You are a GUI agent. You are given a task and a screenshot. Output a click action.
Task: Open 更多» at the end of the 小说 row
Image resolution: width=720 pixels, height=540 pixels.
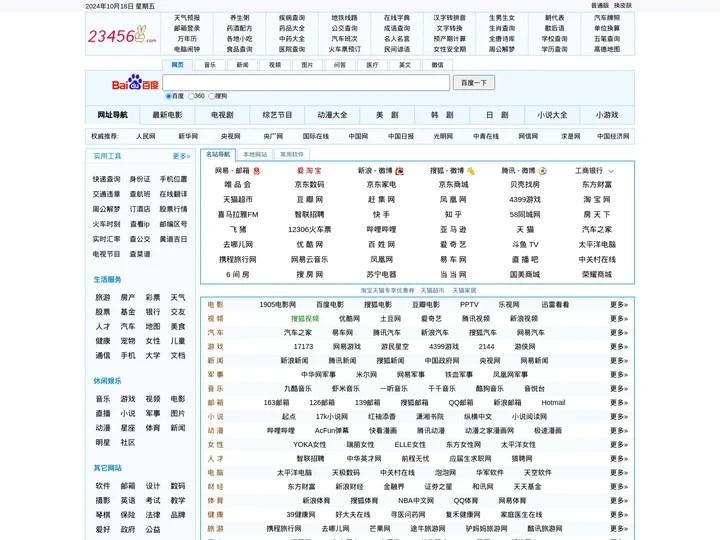click(x=619, y=416)
